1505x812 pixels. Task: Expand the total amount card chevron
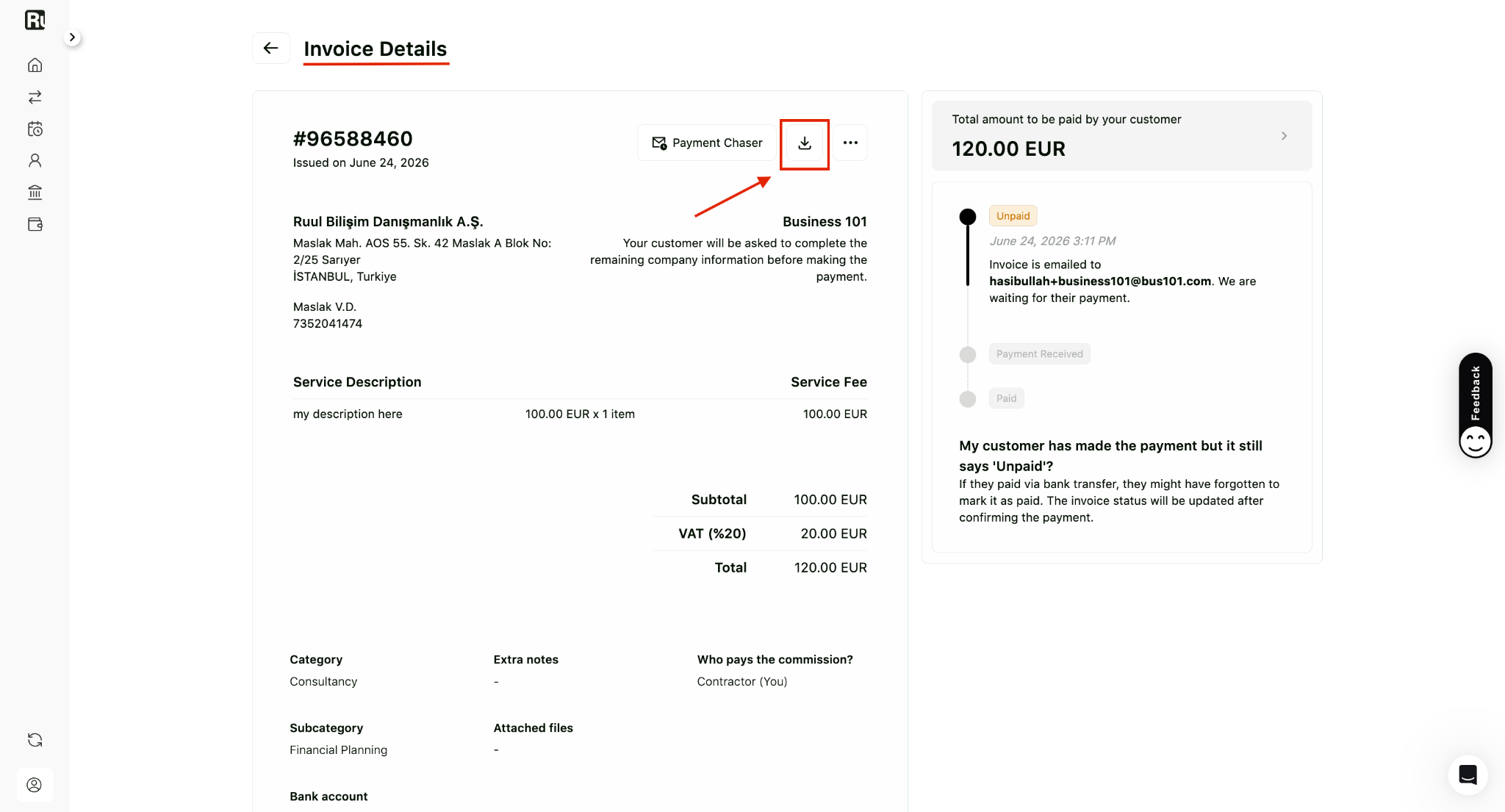coord(1284,136)
